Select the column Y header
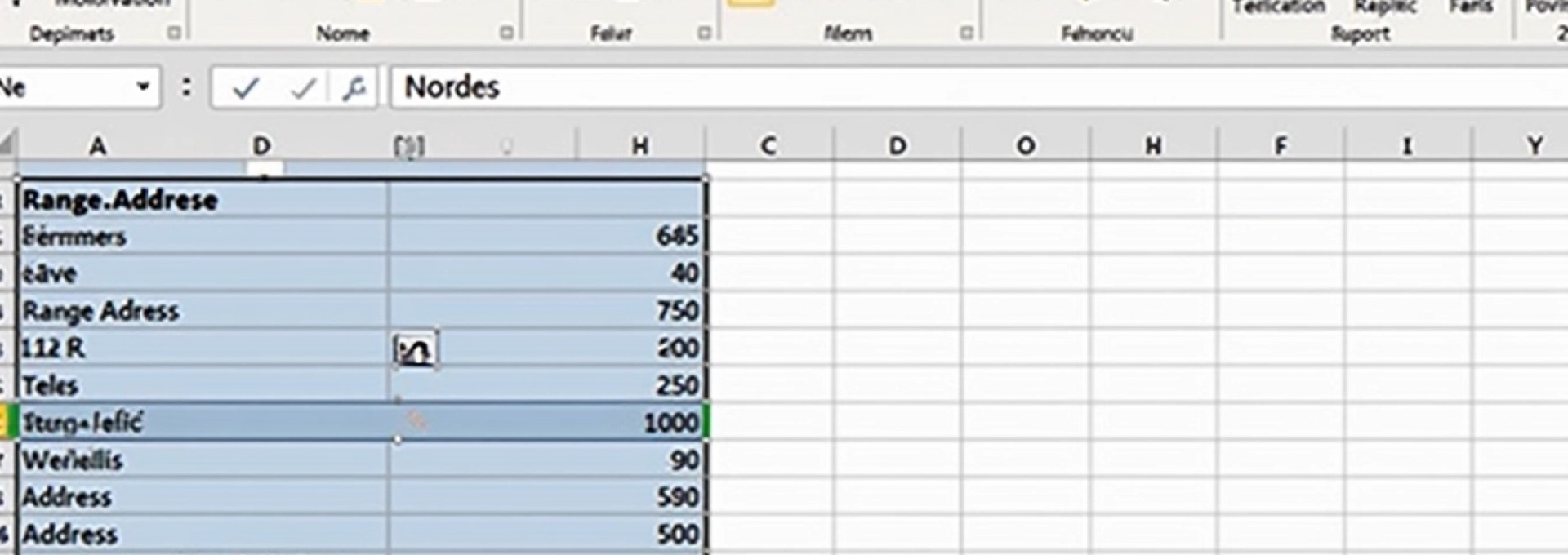 [x=1534, y=146]
